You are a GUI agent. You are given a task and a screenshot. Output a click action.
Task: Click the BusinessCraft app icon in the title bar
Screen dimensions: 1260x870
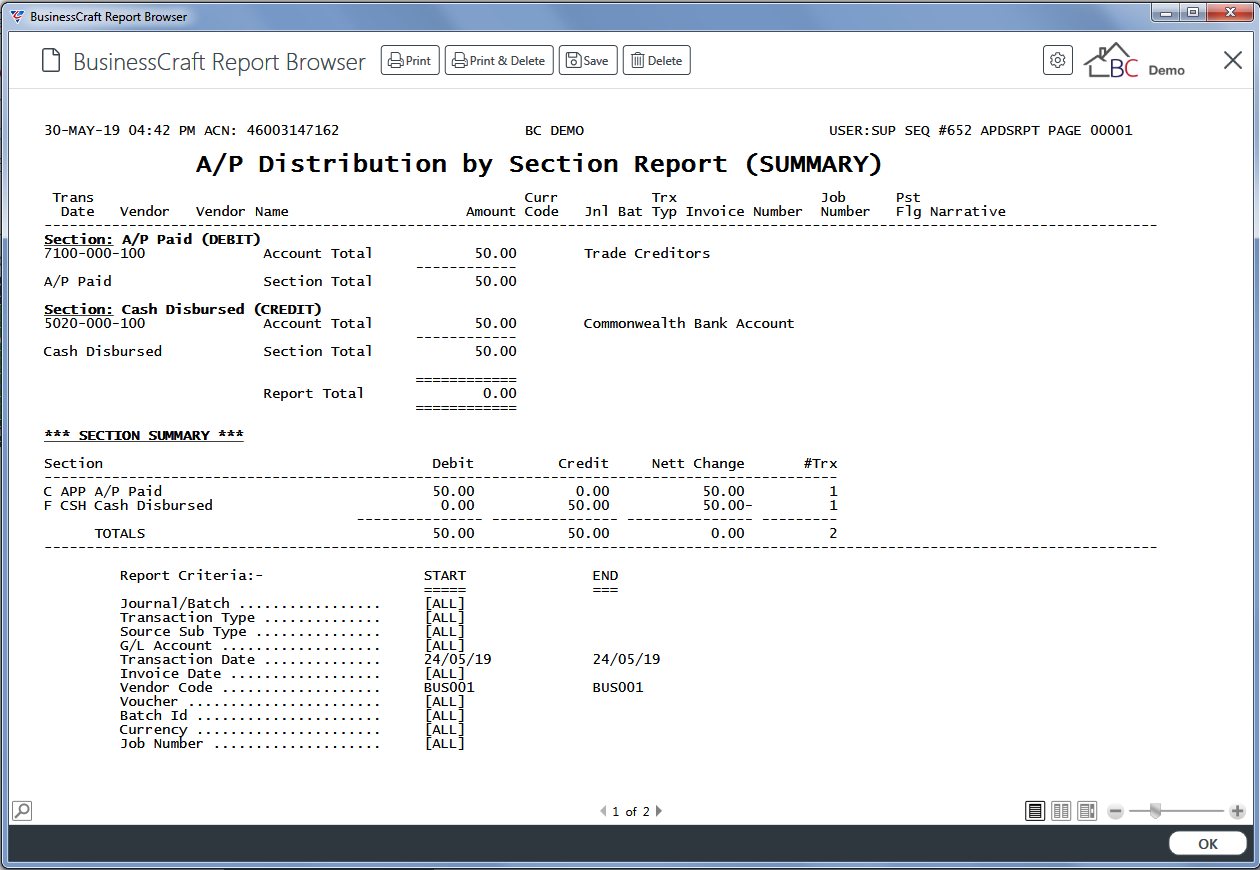(17, 16)
